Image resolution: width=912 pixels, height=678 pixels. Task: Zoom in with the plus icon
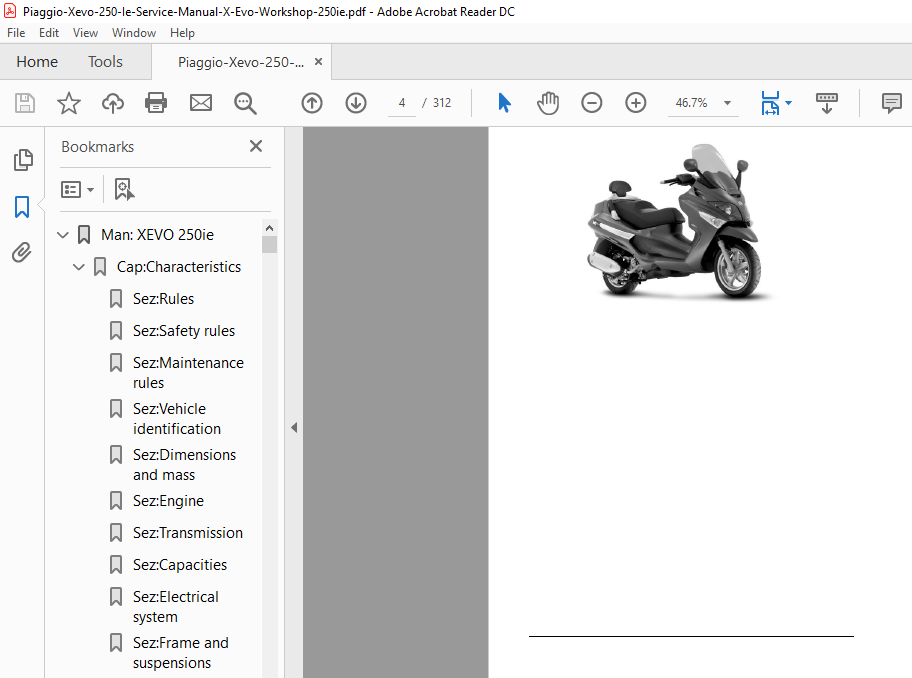636,103
